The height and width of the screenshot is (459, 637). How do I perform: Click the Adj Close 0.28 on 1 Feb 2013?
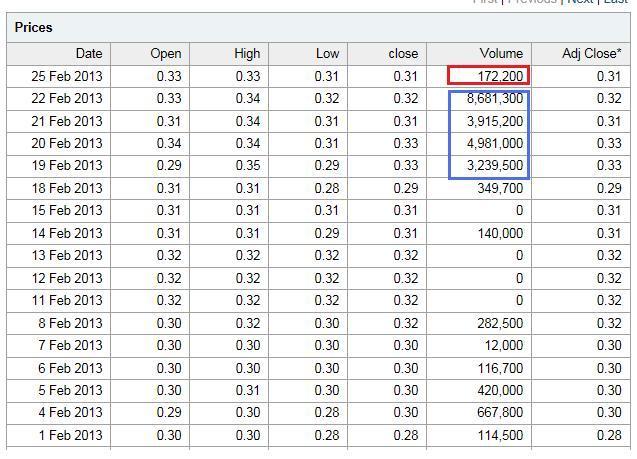coord(609,435)
